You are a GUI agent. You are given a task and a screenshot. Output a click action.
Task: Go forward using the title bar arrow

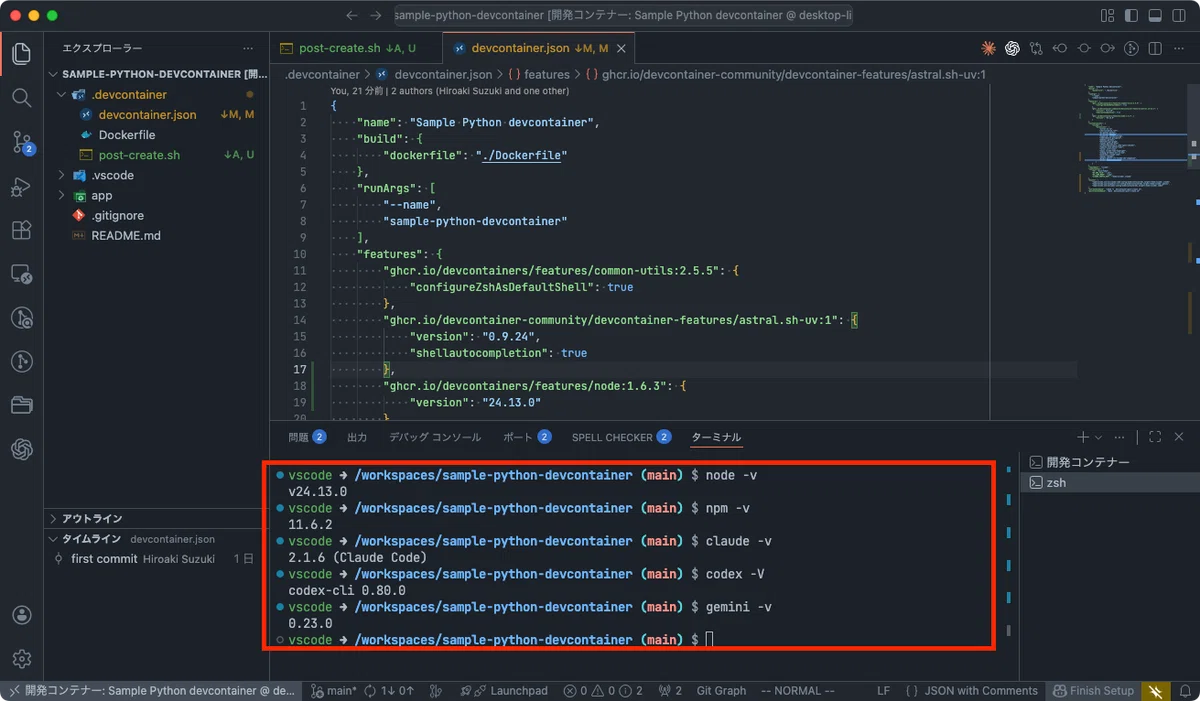[375, 16]
